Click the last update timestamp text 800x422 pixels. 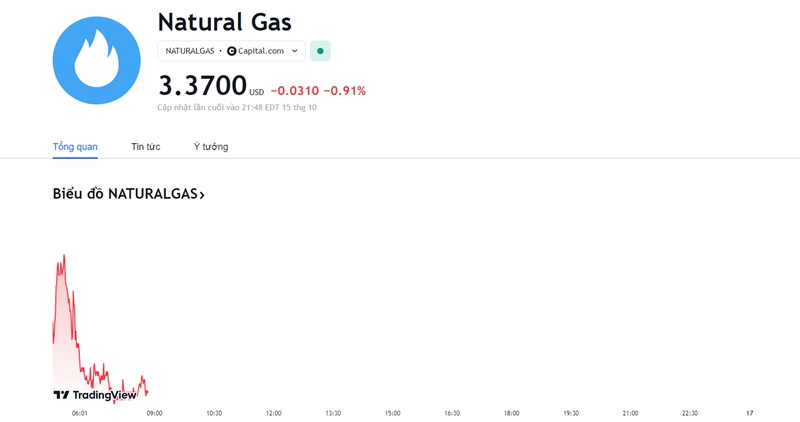coord(237,108)
